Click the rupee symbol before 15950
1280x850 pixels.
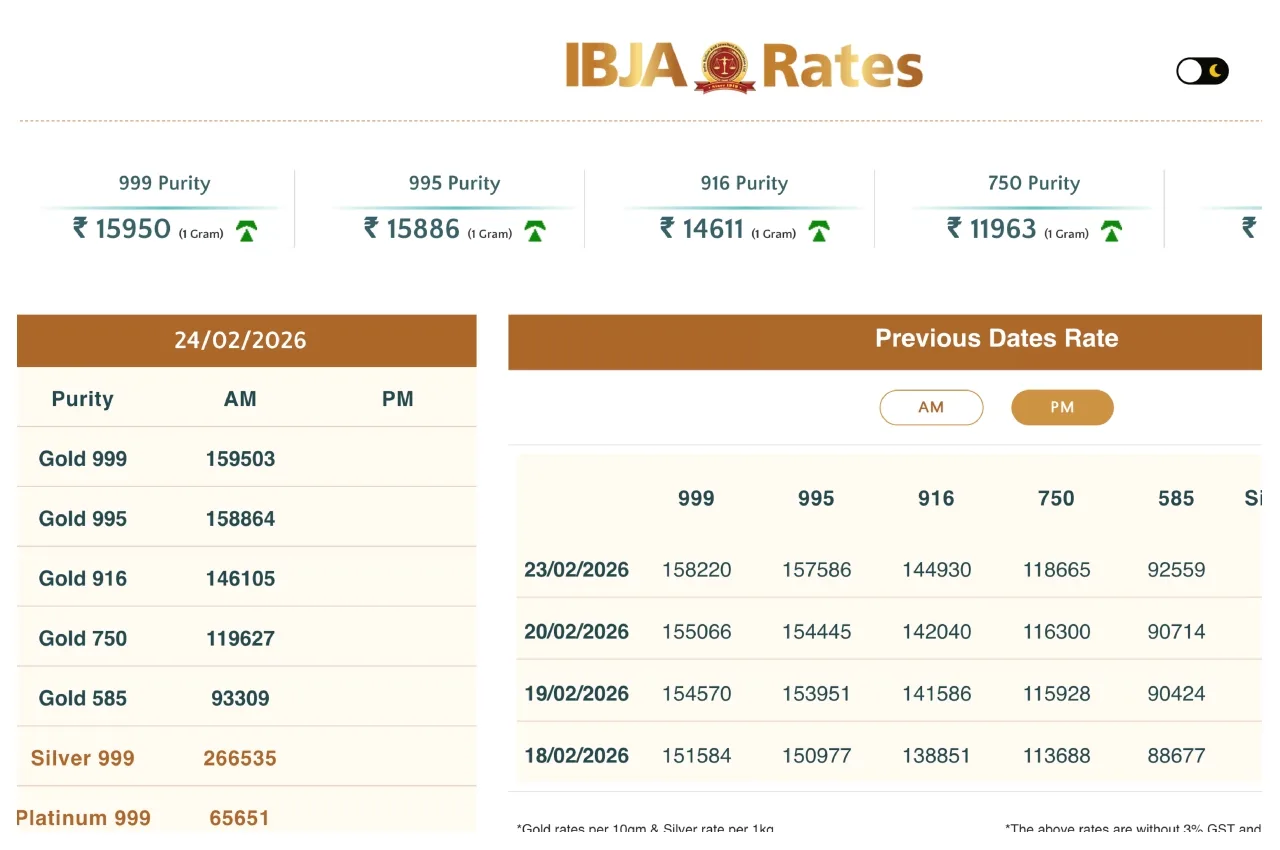point(80,228)
